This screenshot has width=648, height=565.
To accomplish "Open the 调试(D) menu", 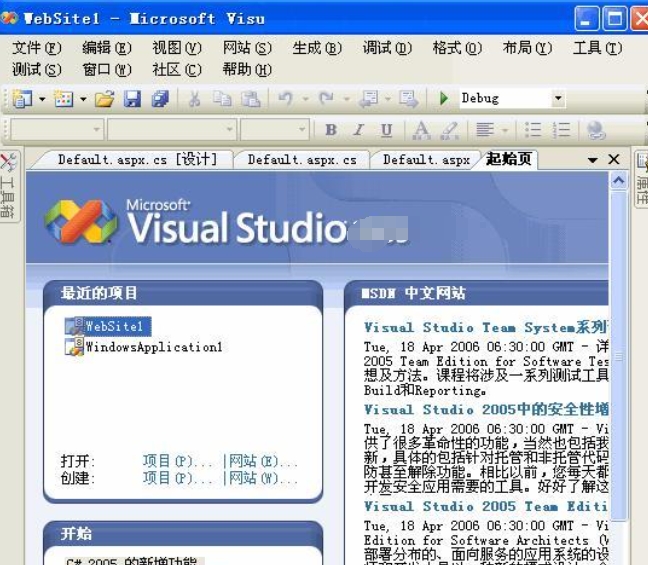I will coord(387,48).
